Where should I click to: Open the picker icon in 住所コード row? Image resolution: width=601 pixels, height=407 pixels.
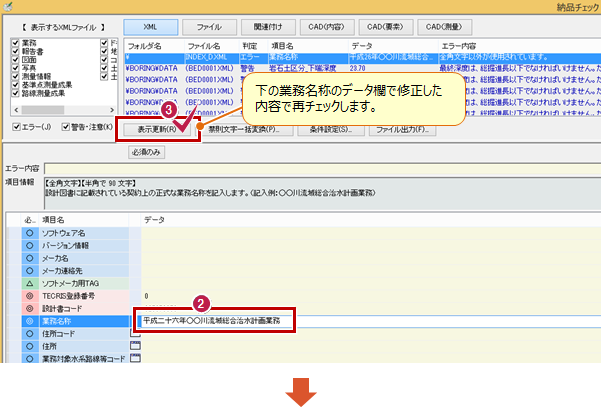(136, 333)
